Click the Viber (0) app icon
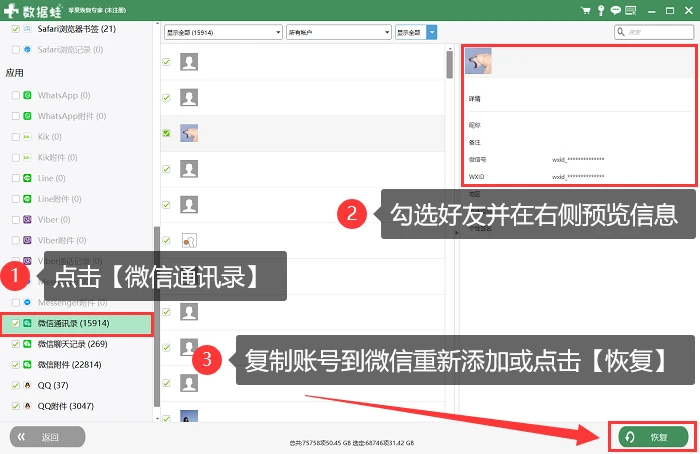Screen dimensions: 700x454 pyautogui.click(x=27, y=220)
